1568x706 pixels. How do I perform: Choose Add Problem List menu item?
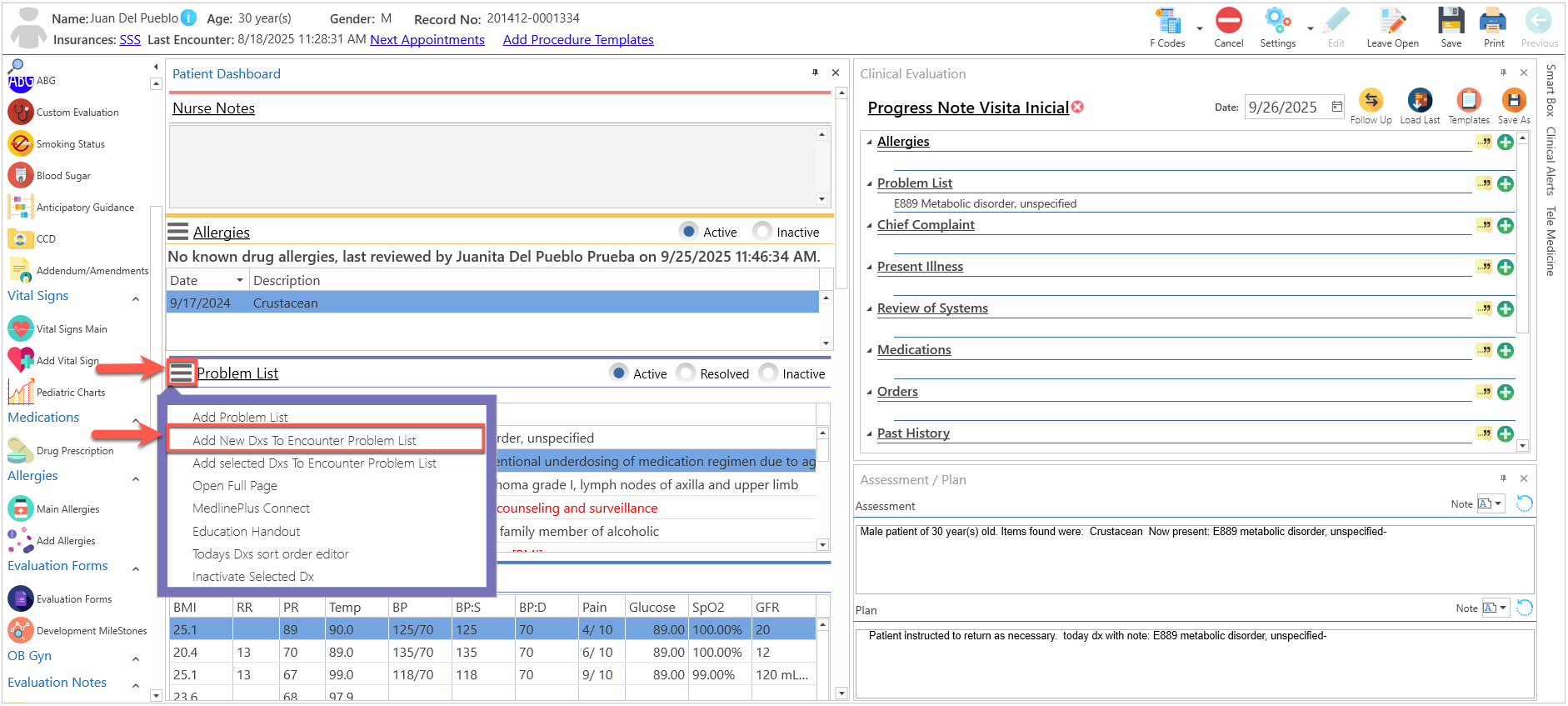click(240, 417)
